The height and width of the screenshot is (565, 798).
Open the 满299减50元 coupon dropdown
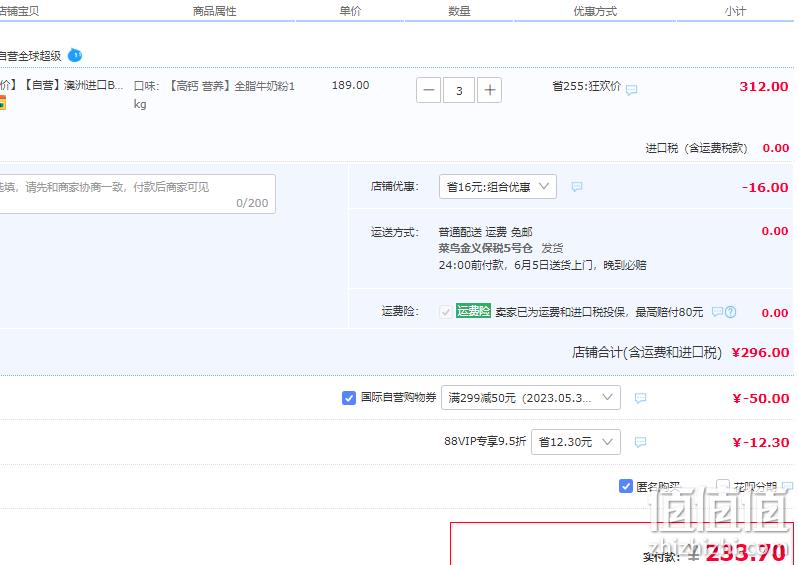coord(531,398)
